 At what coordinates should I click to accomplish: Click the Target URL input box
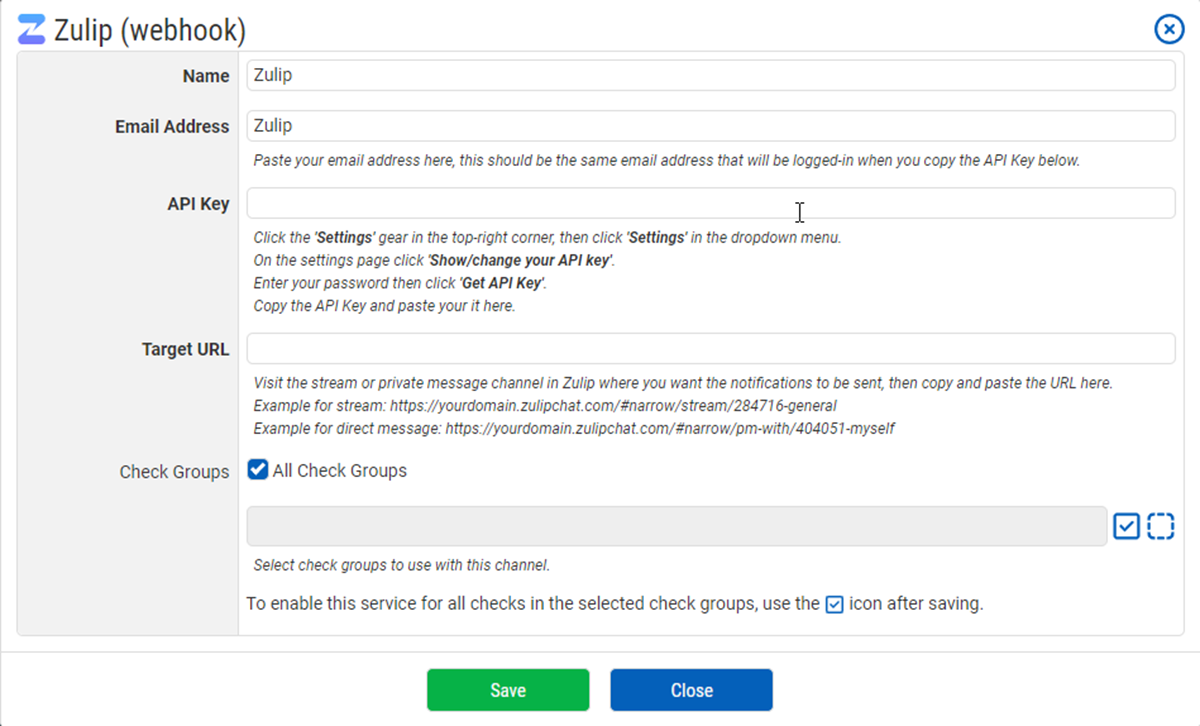click(710, 349)
